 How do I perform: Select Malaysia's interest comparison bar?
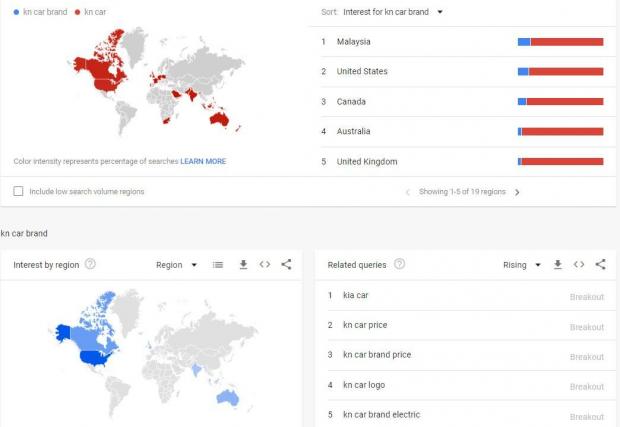pos(560,42)
